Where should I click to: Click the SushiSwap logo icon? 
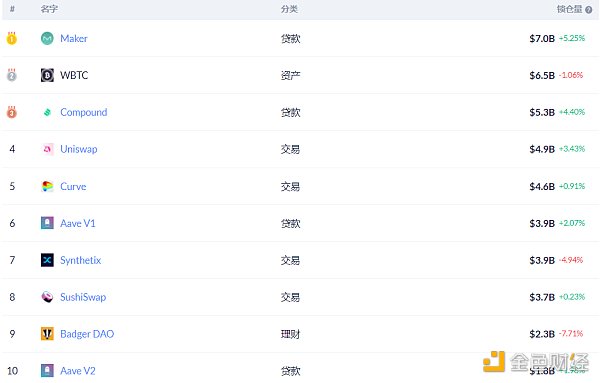click(x=47, y=297)
